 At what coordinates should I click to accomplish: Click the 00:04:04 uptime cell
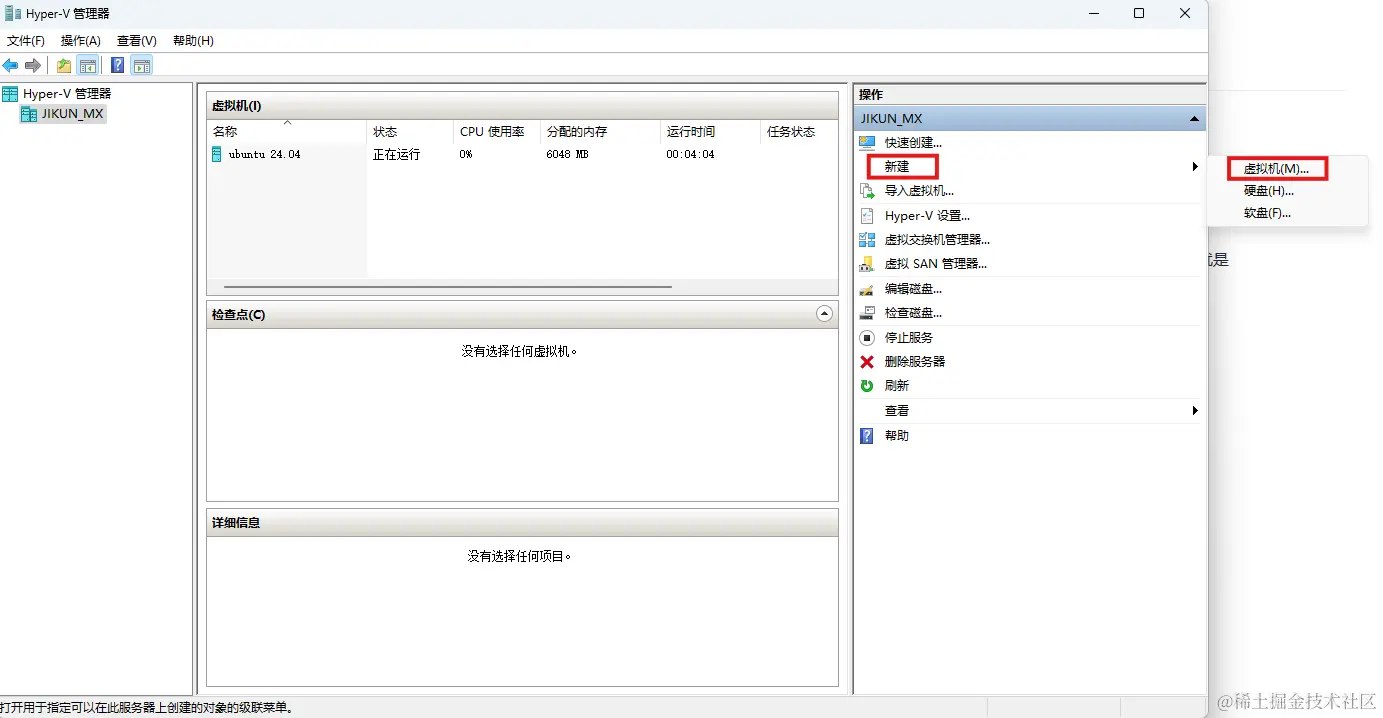click(x=690, y=155)
